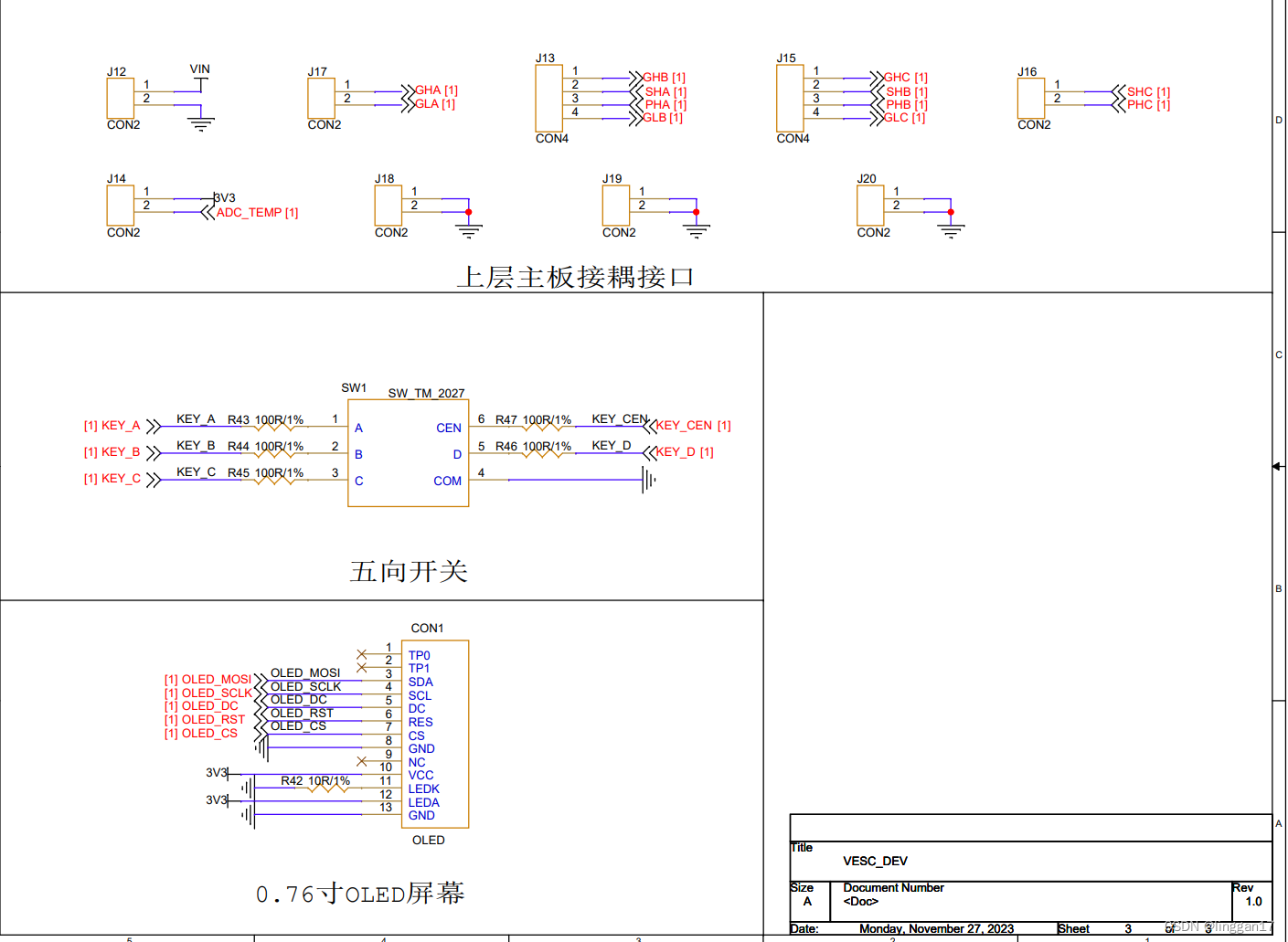This screenshot has height=942, width=1288.
Task: Select the J18 connector symbol
Action: coord(388,206)
